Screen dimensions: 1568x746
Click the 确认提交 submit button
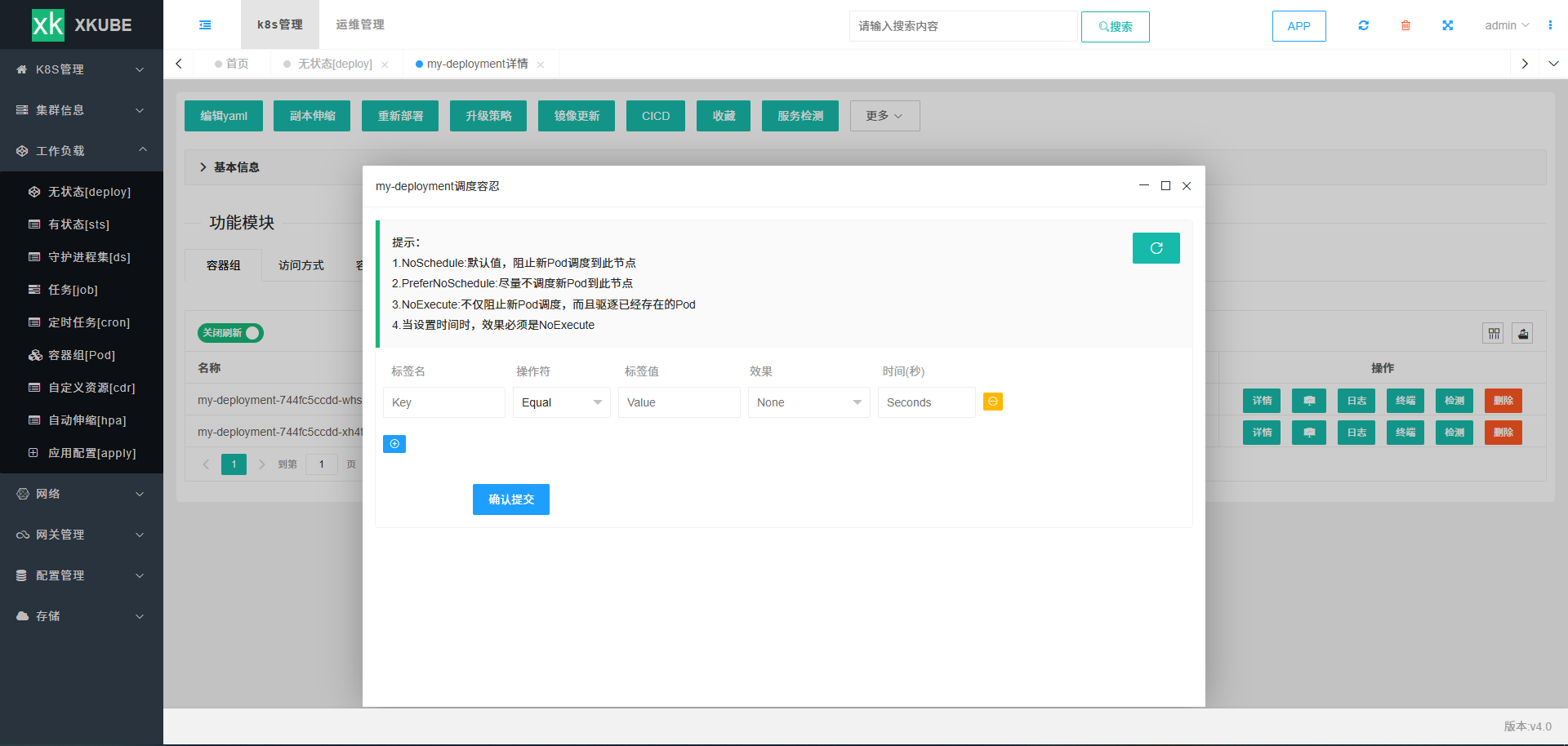point(510,500)
